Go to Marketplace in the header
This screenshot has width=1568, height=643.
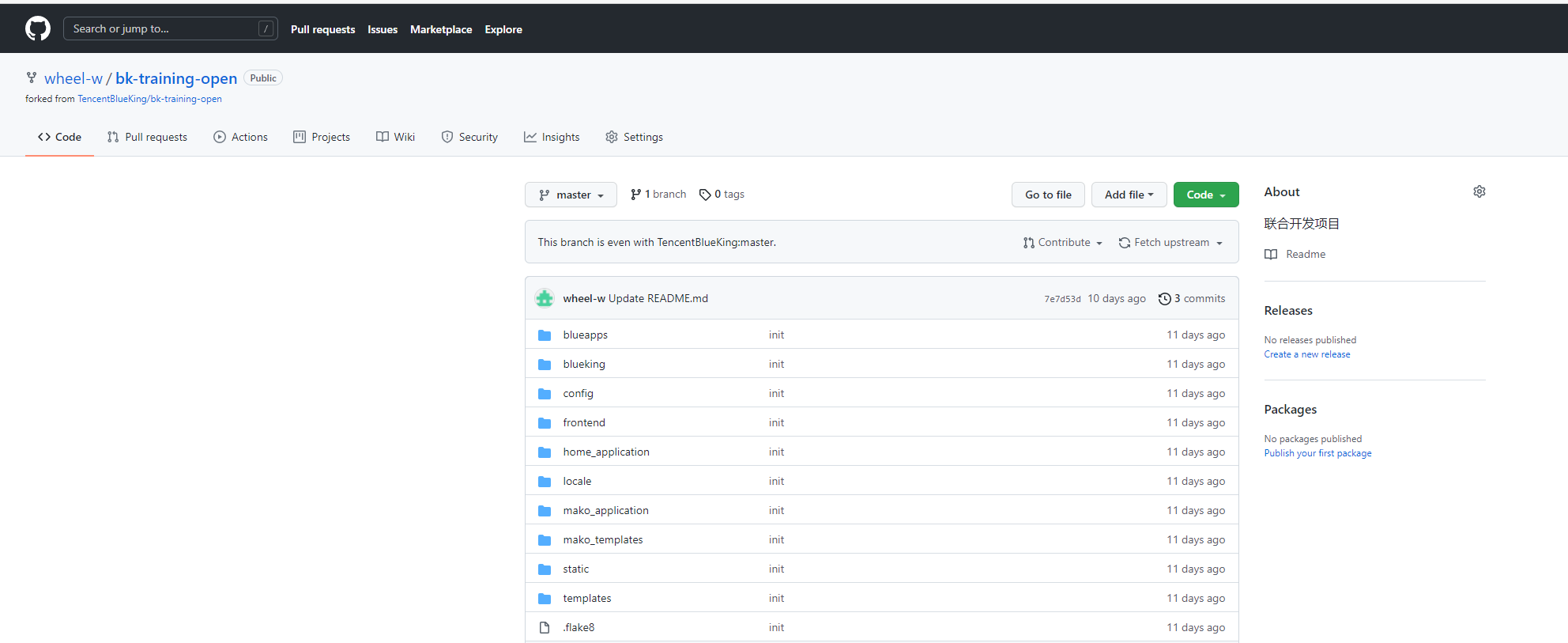(441, 29)
